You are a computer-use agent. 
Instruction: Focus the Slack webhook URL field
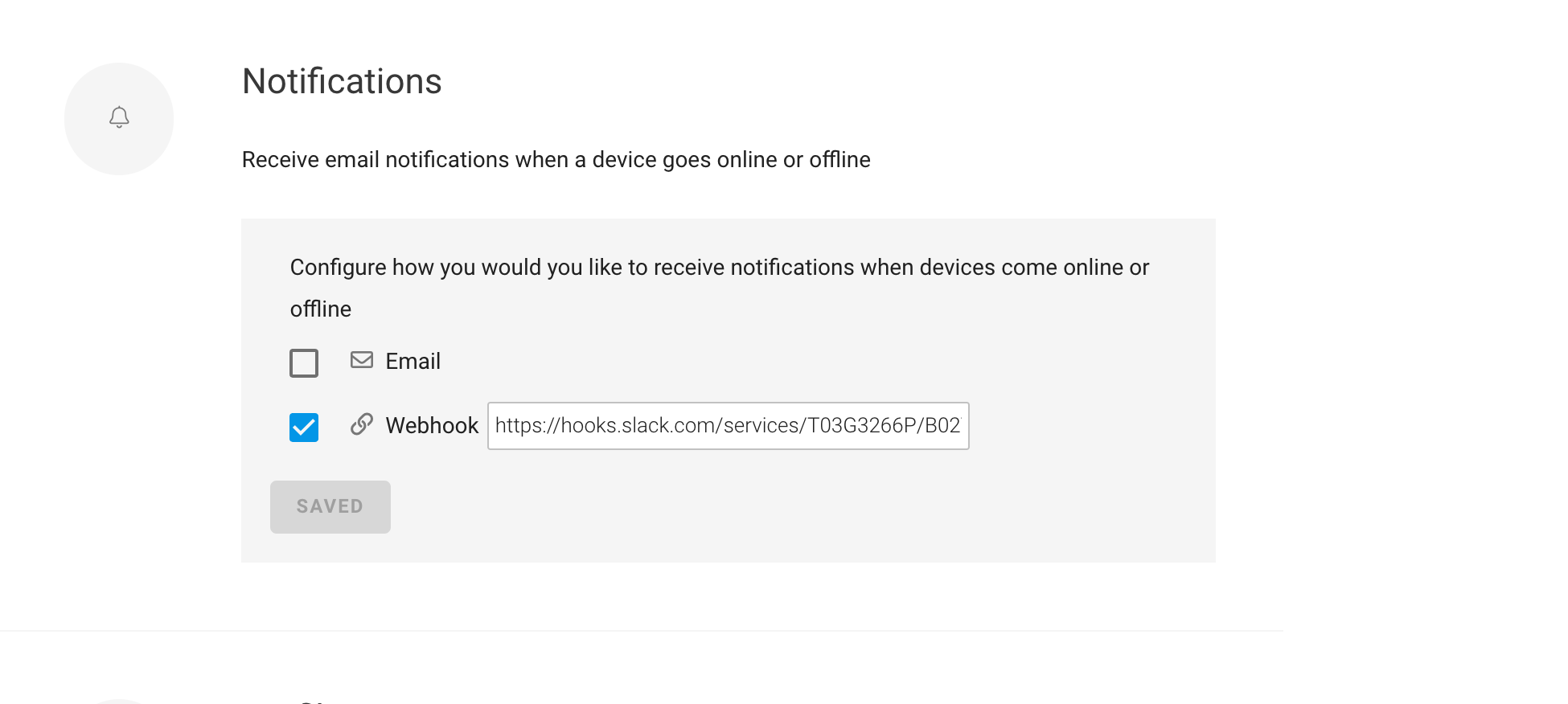[729, 426]
